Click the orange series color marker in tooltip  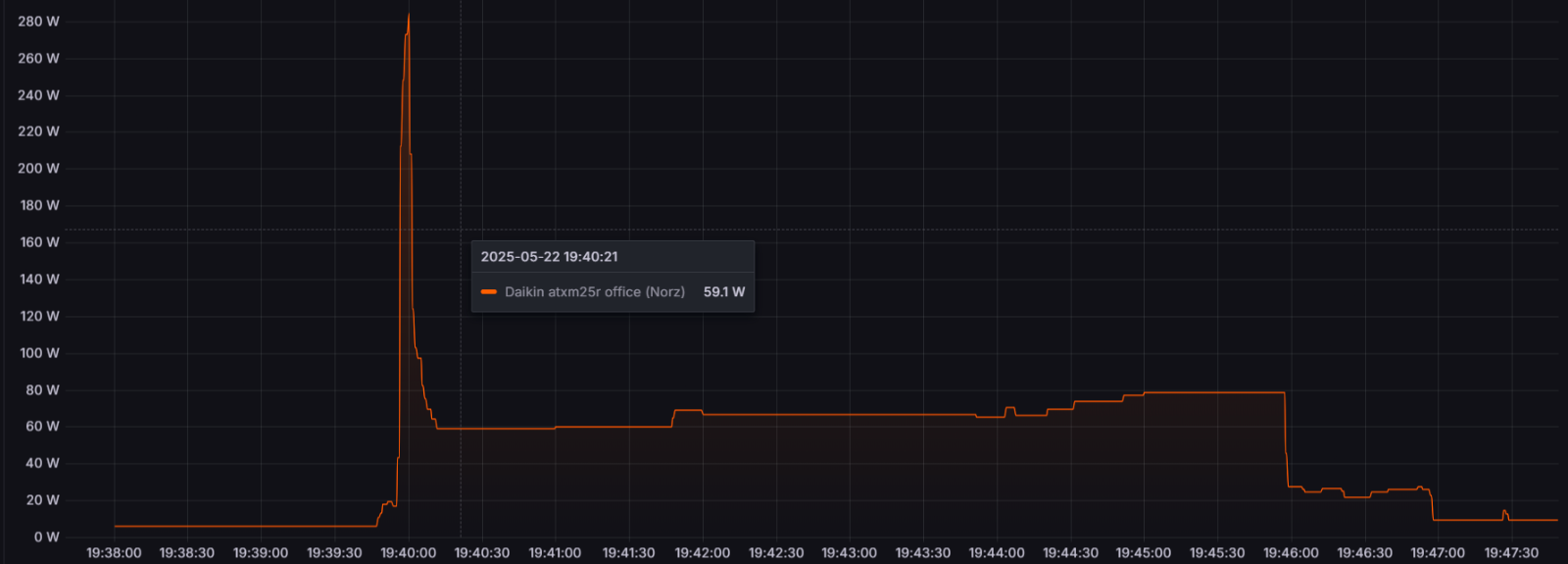coord(489,292)
